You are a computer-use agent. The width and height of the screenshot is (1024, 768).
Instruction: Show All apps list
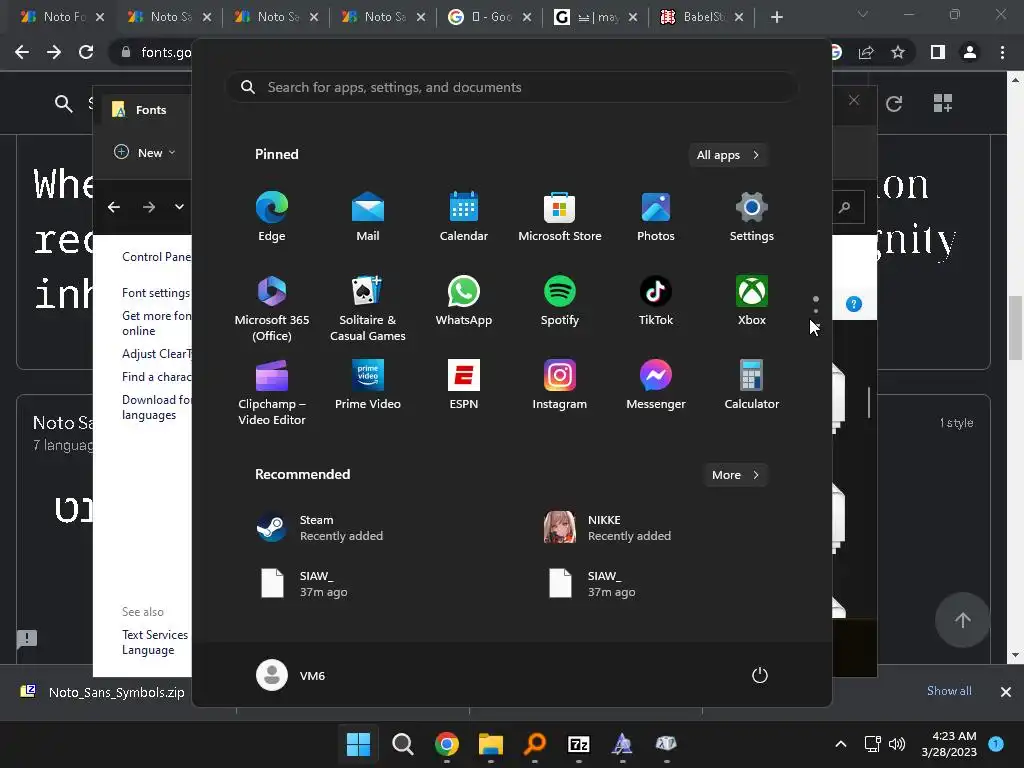pyautogui.click(x=728, y=155)
